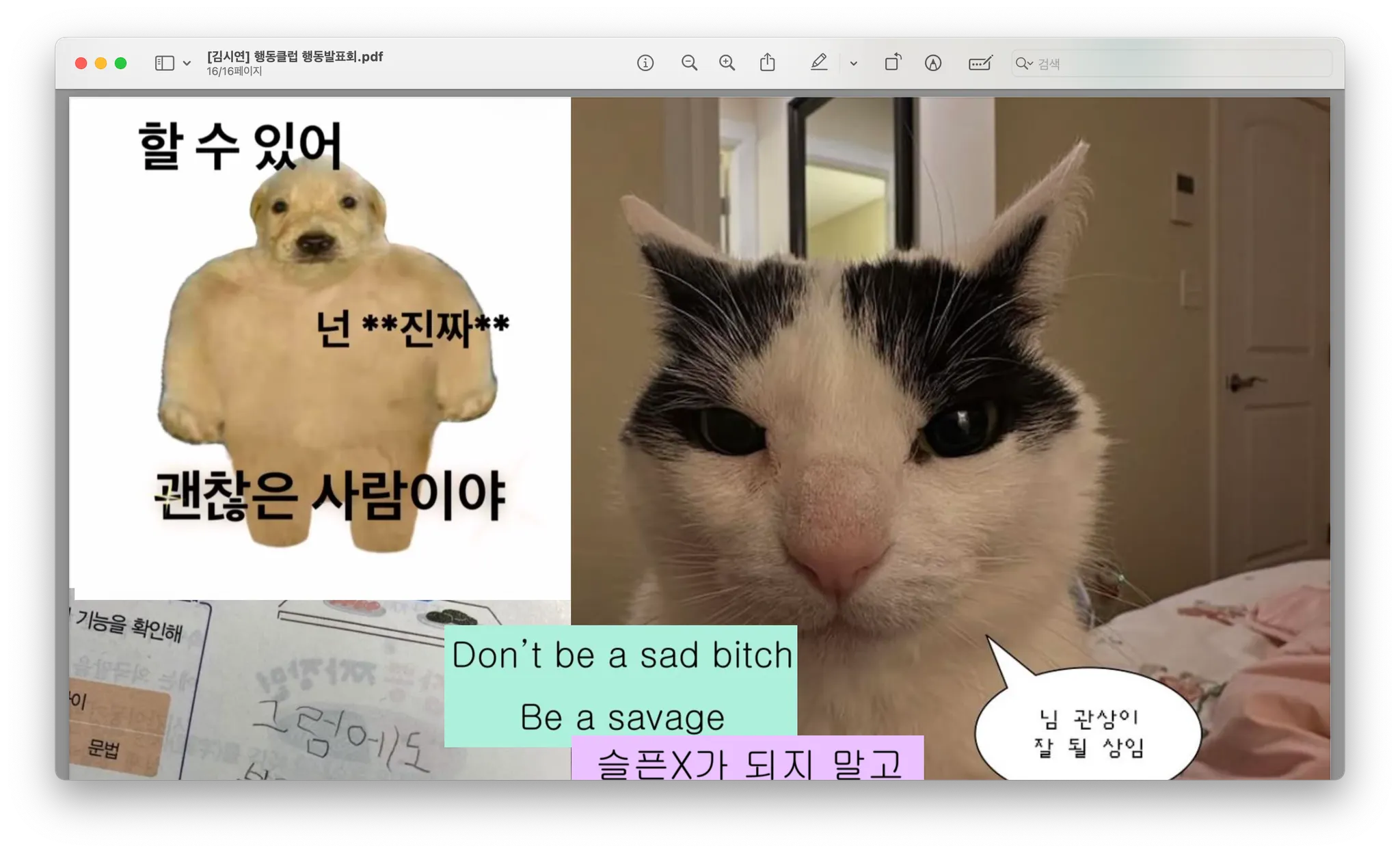Toggle the sidebar view button
This screenshot has width=1400, height=853.
tap(164, 63)
